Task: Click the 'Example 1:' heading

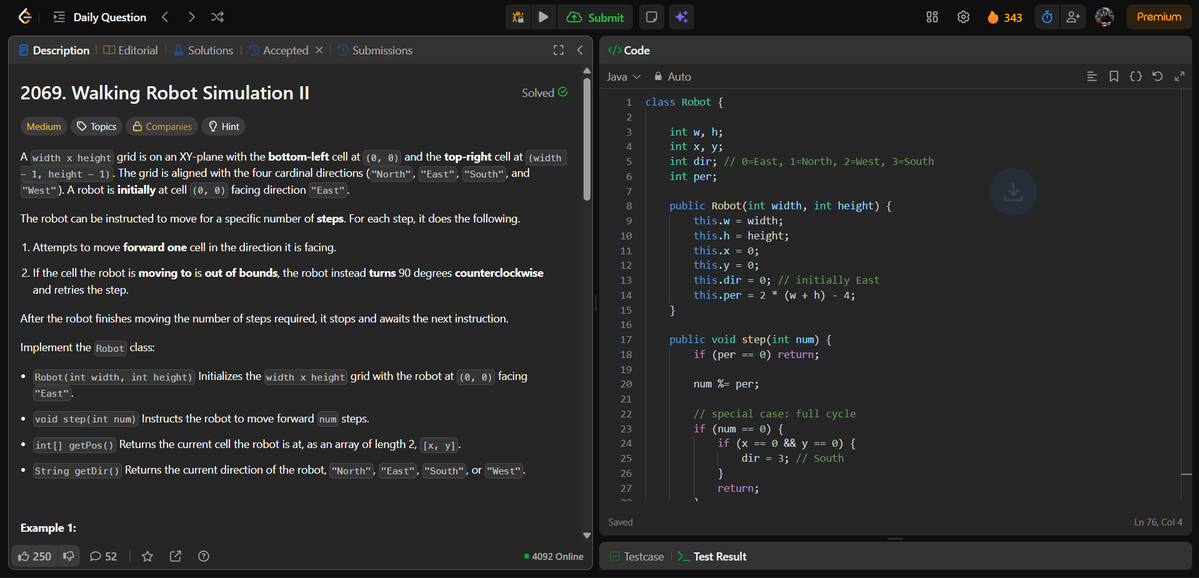Action: [48, 528]
